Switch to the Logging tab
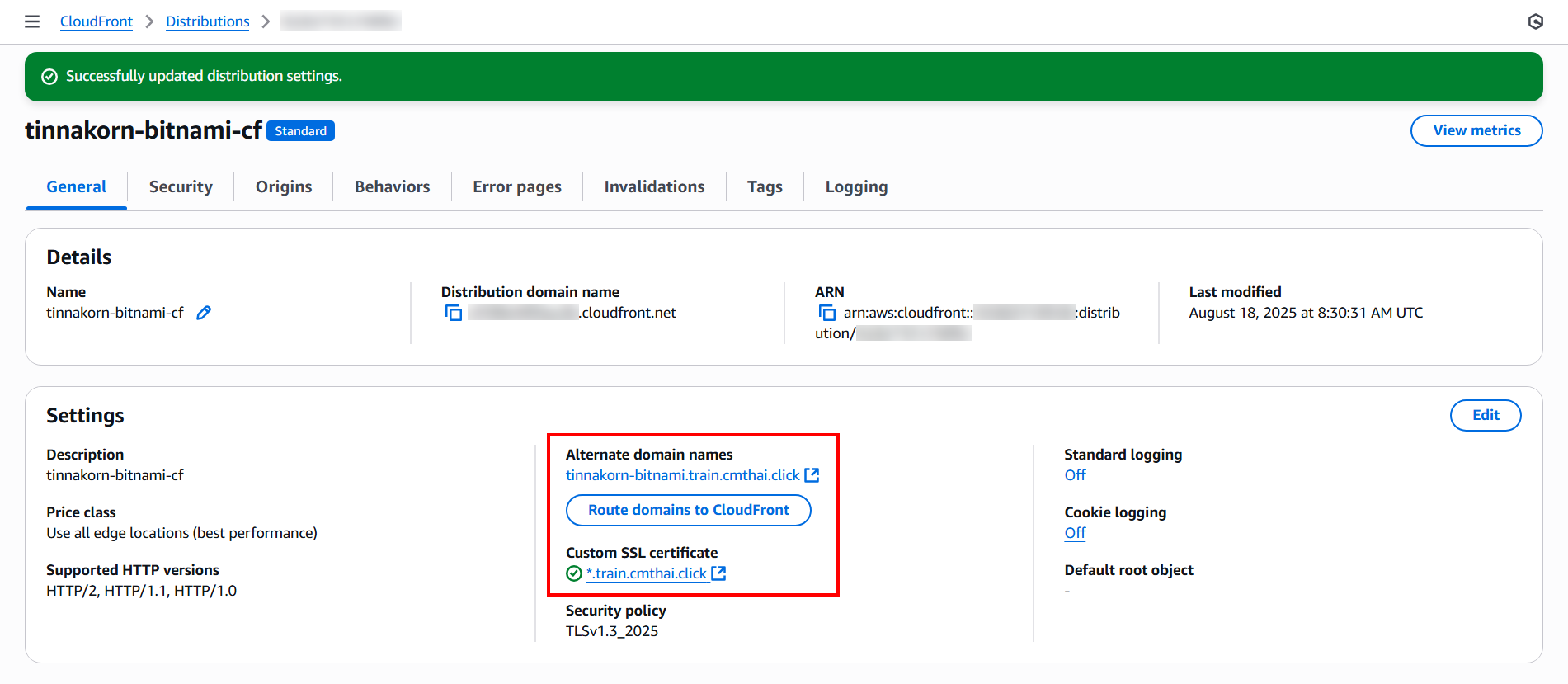Image resolution: width=1568 pixels, height=684 pixels. point(856,187)
